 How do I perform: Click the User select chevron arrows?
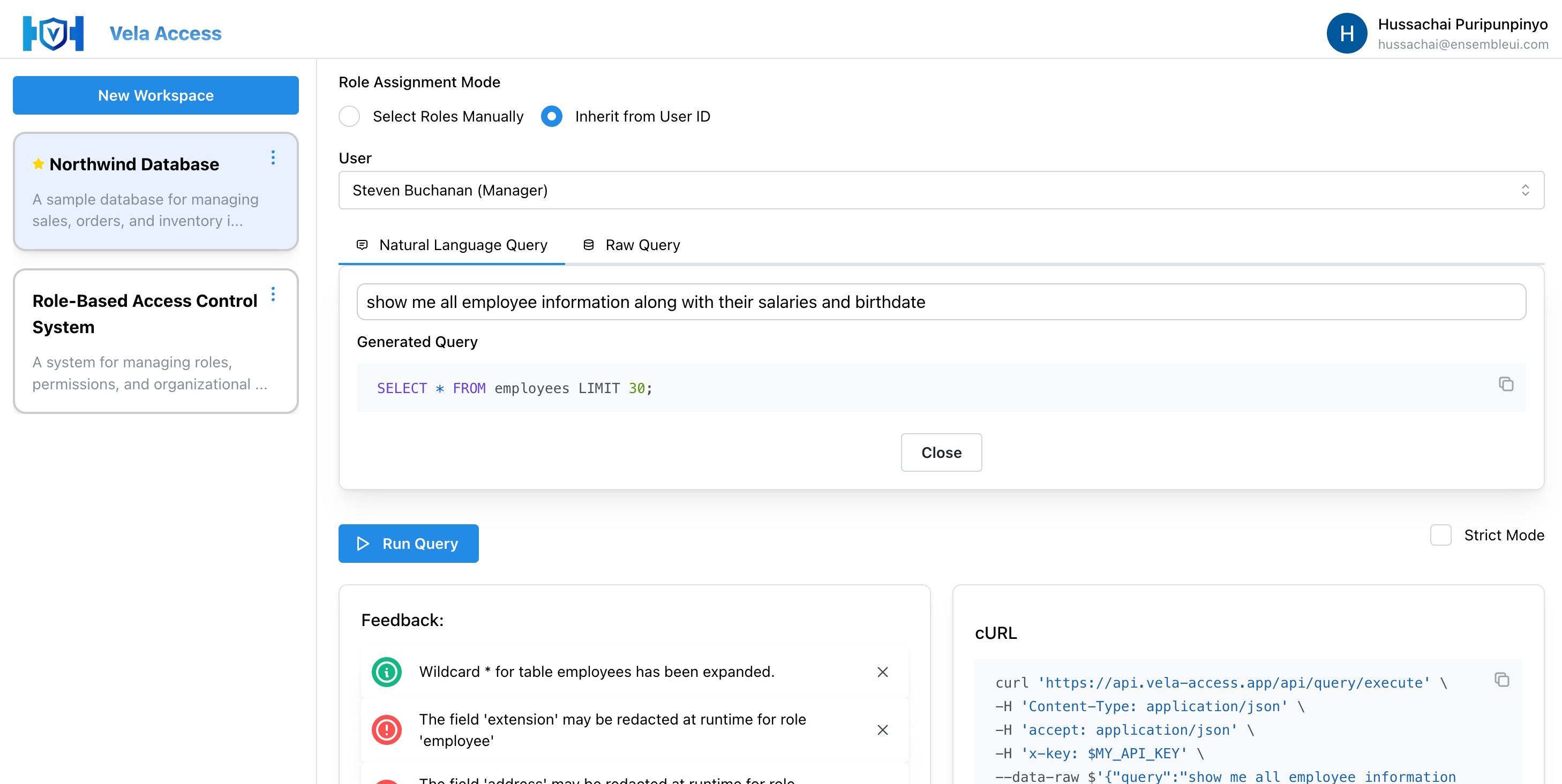pos(1525,191)
